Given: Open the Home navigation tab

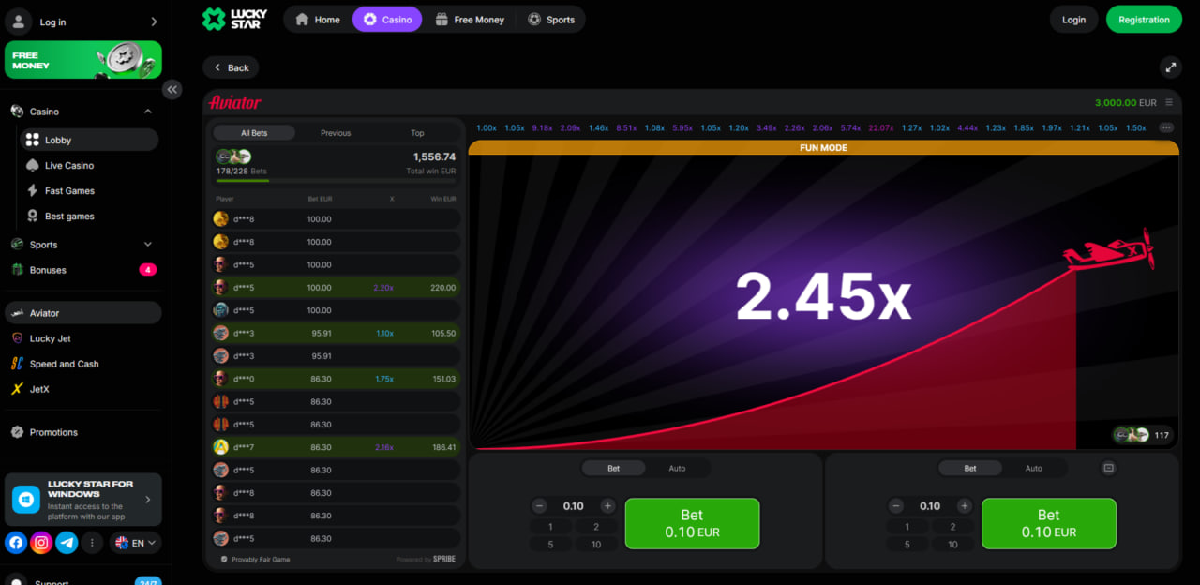Looking at the screenshot, I should pos(317,19).
